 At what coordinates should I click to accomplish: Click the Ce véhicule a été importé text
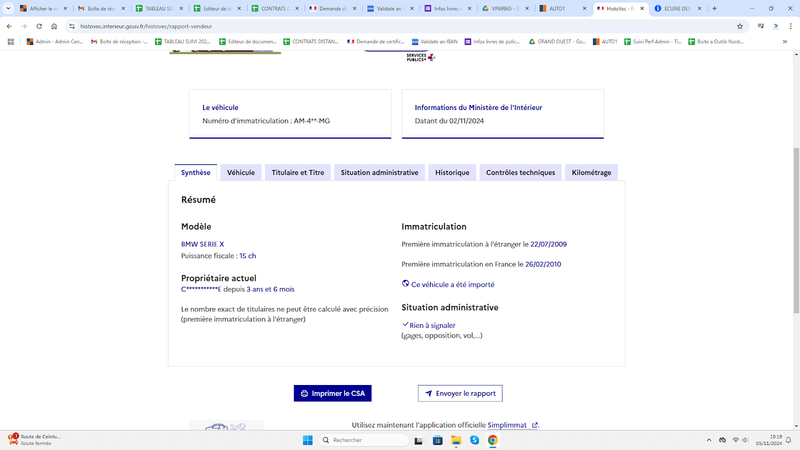(x=453, y=284)
